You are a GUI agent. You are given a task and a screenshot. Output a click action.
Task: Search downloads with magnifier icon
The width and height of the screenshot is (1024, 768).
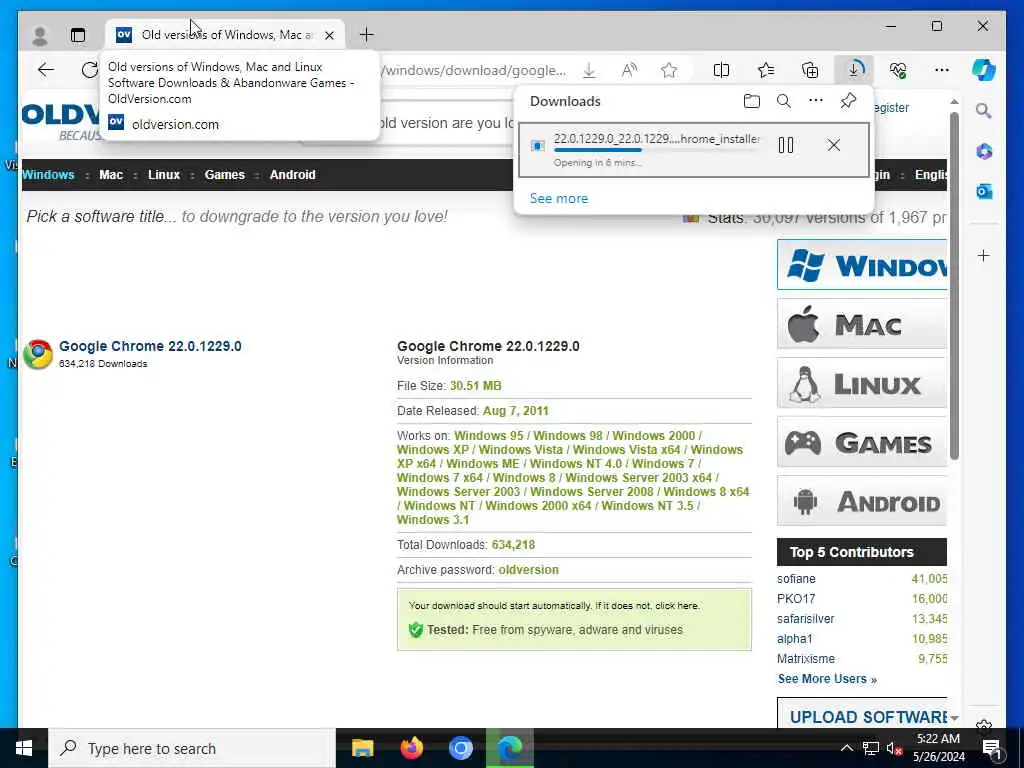[784, 101]
